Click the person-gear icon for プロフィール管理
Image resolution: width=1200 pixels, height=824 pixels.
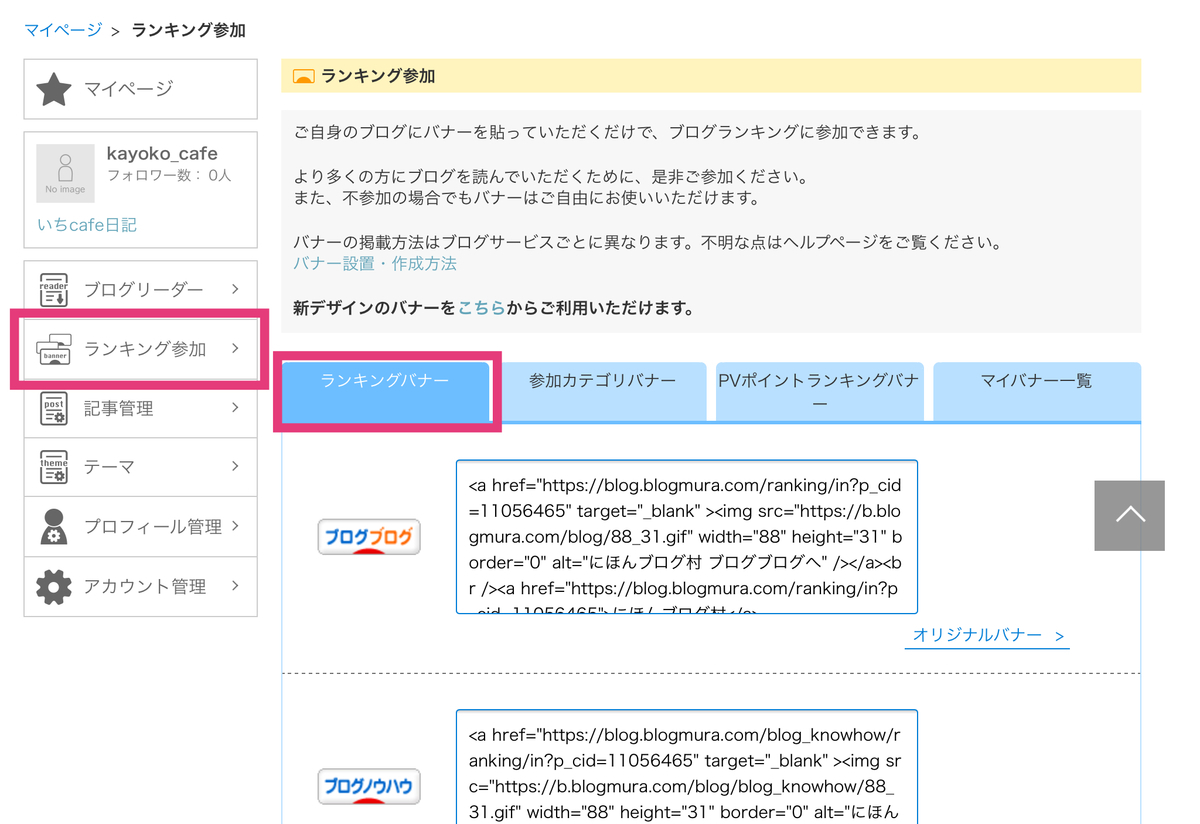[x=54, y=526]
